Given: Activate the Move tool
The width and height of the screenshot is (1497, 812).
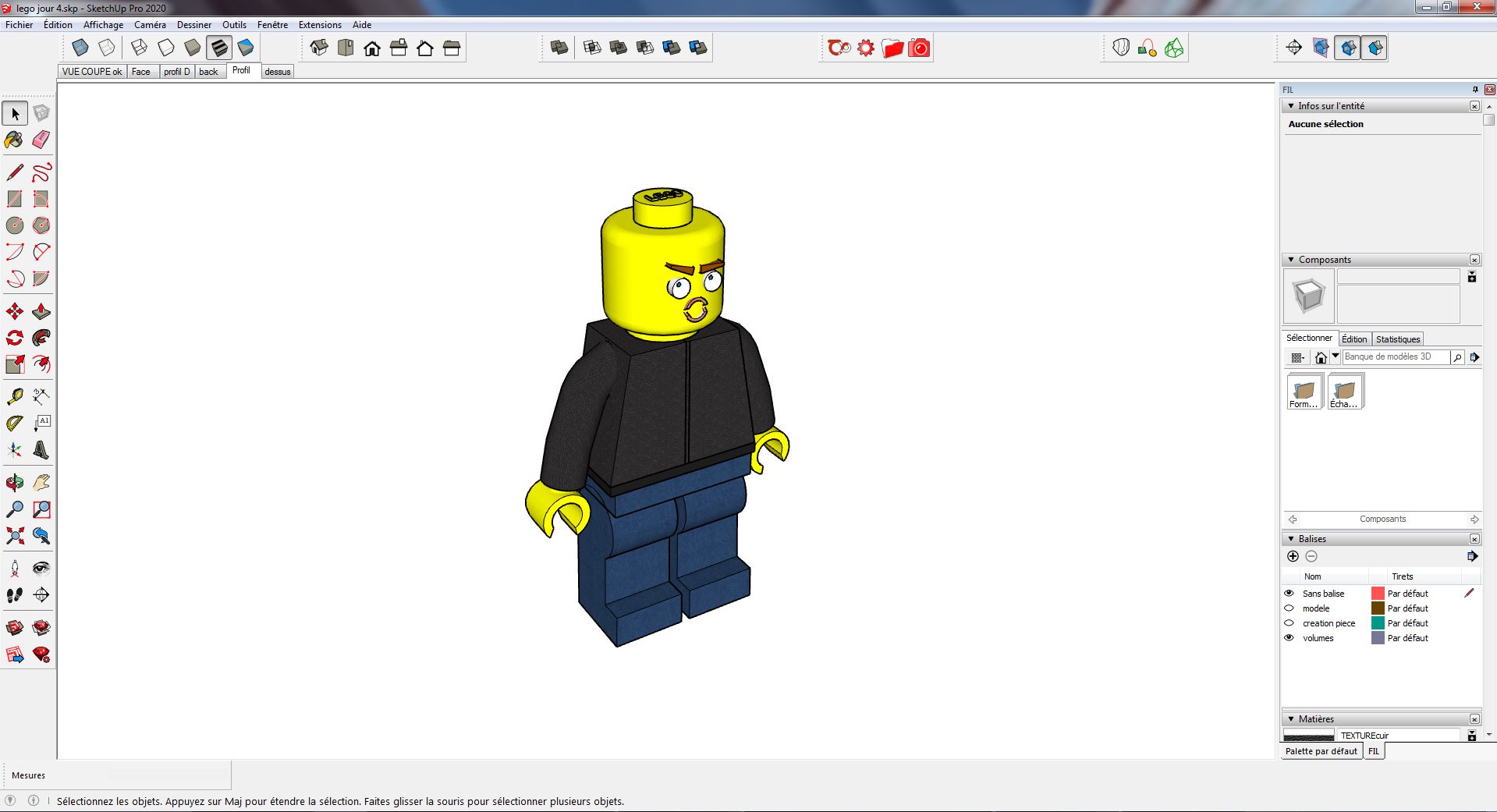Looking at the screenshot, I should click(x=15, y=312).
